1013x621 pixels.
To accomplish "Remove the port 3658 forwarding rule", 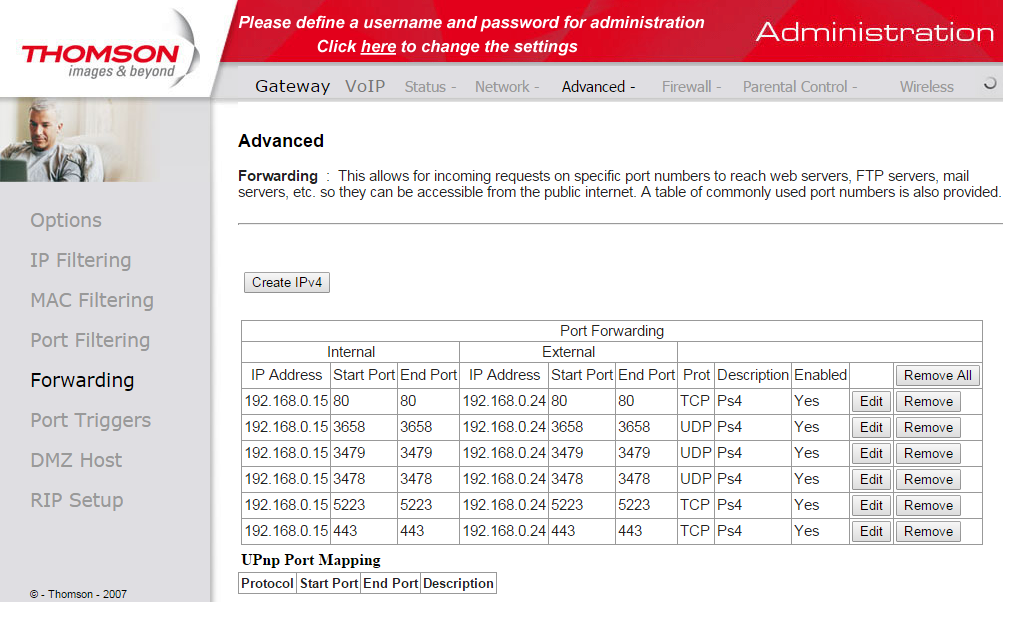I will pos(928,427).
